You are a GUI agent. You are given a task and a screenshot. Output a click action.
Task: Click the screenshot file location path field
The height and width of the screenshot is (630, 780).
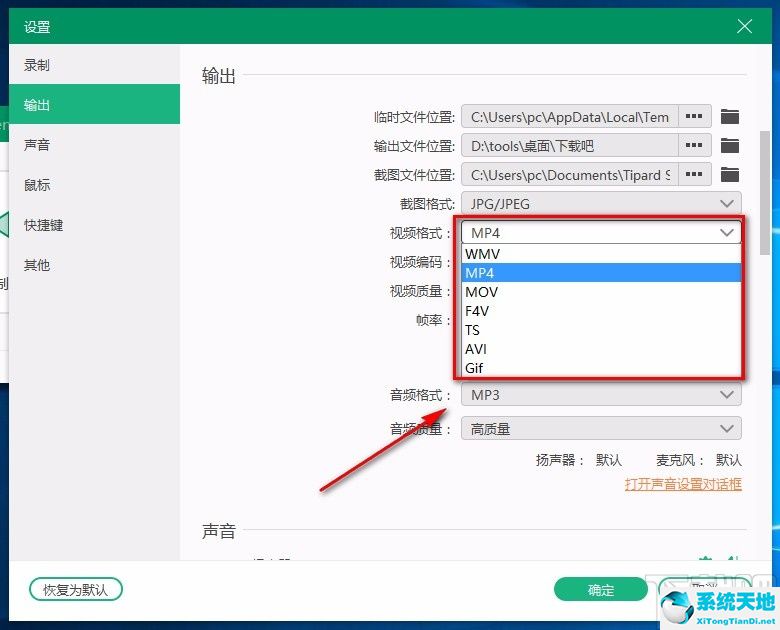(570, 175)
